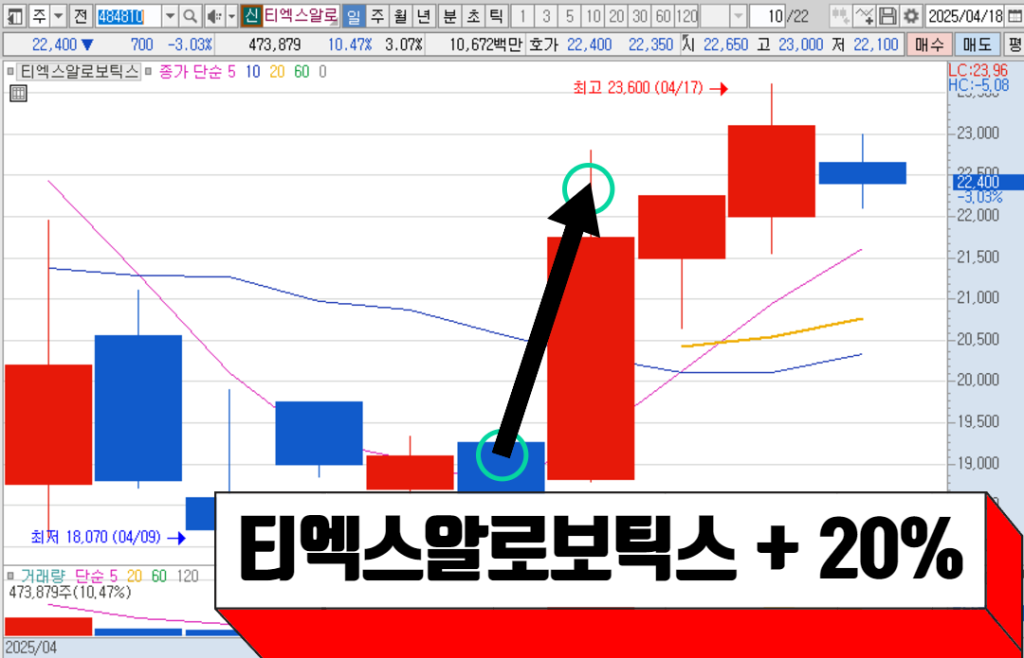Select the 30 interval button

(640, 15)
